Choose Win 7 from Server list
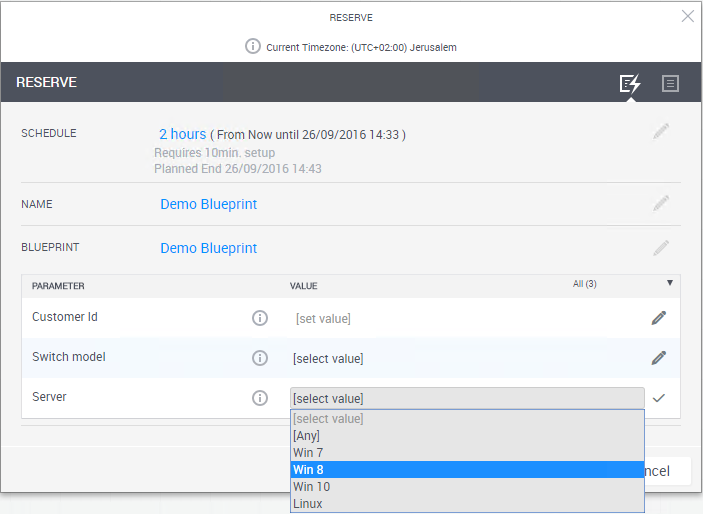This screenshot has width=703, height=514. (x=308, y=453)
